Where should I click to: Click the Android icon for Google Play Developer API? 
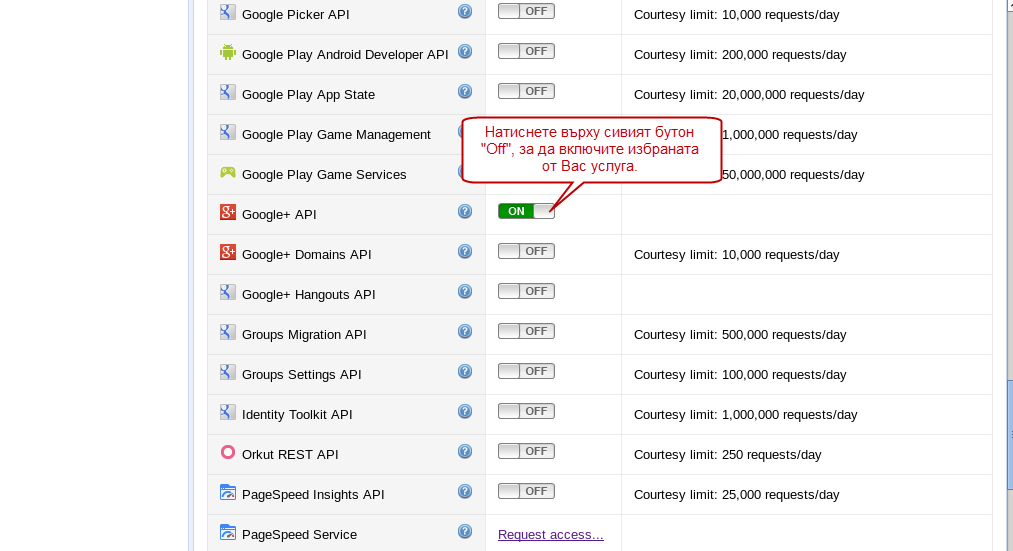pos(227,52)
